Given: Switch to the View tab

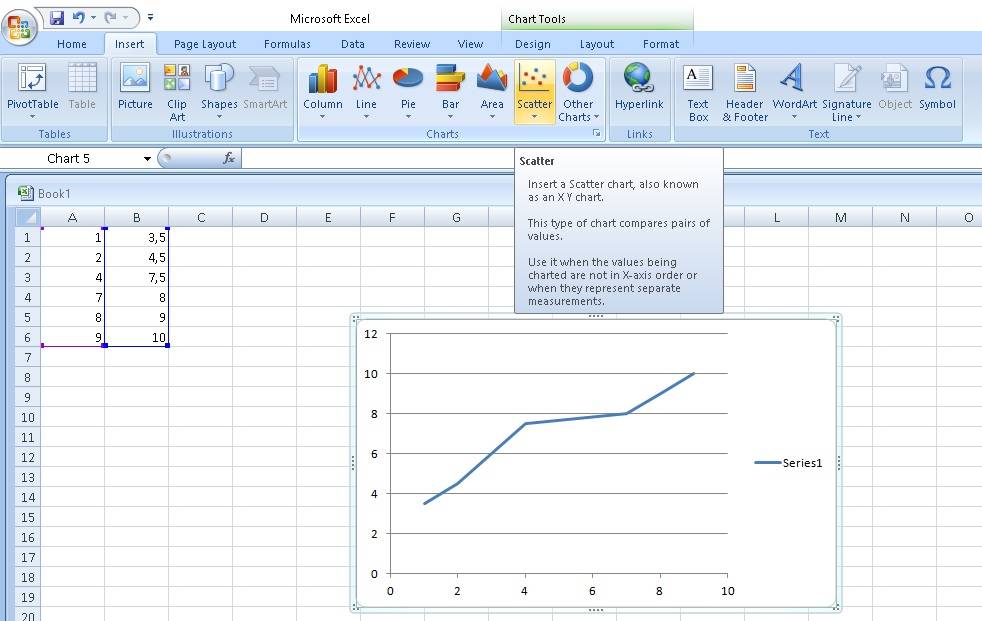Looking at the screenshot, I should pyautogui.click(x=470, y=44).
